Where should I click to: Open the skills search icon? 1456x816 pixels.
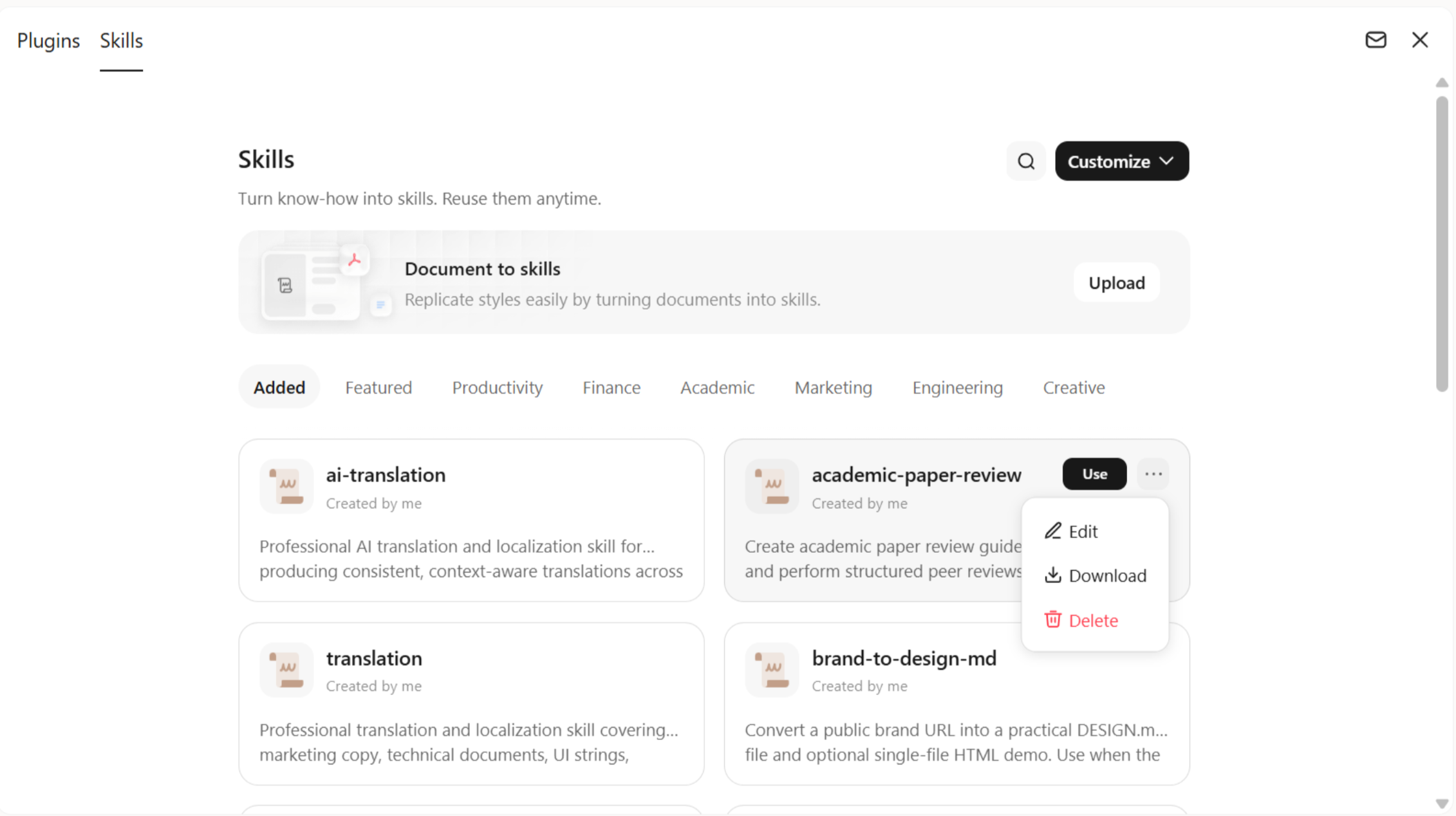pyautogui.click(x=1026, y=161)
